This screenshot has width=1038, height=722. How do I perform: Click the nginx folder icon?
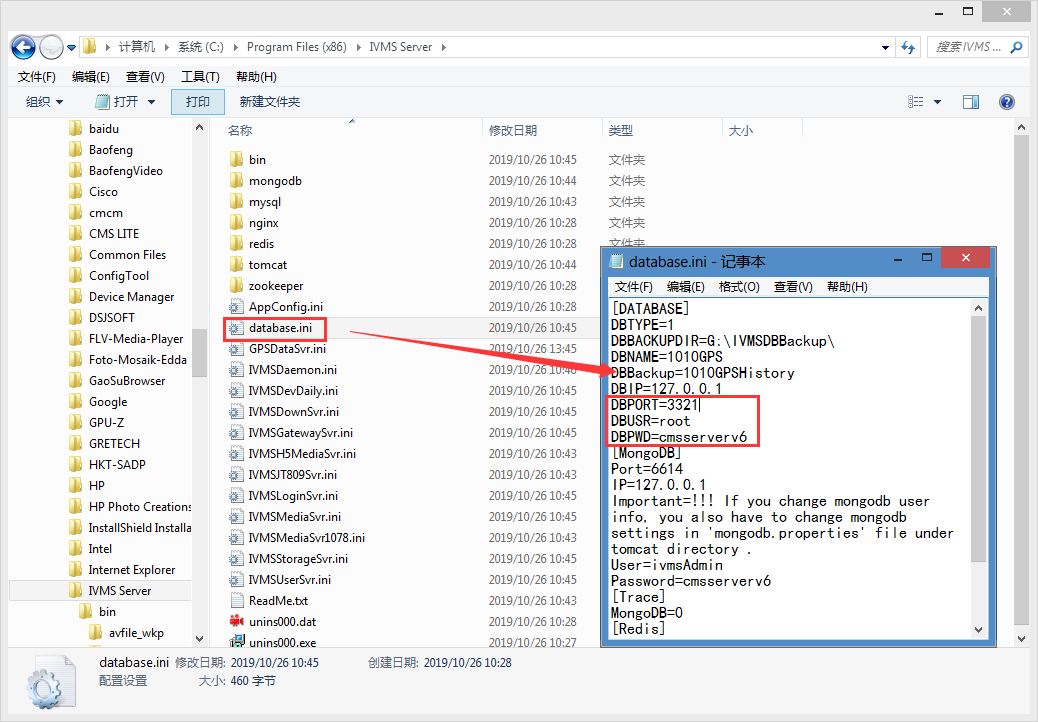click(236, 223)
